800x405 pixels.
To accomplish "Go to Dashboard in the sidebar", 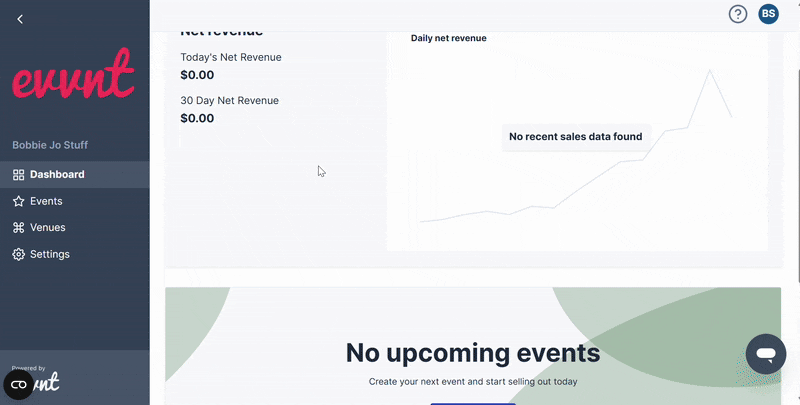I will pyautogui.click(x=57, y=175).
